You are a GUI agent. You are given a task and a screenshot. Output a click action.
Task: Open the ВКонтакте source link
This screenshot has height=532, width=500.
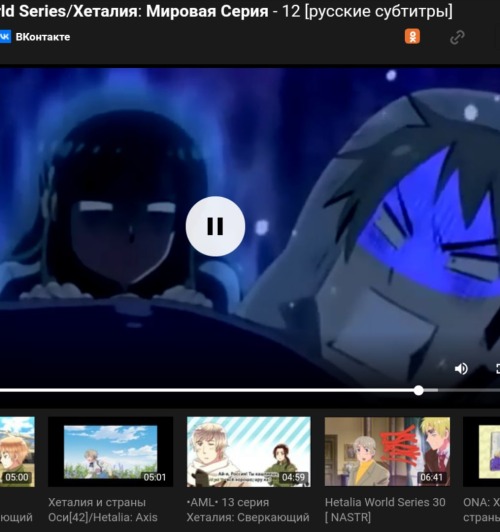[x=43, y=37]
